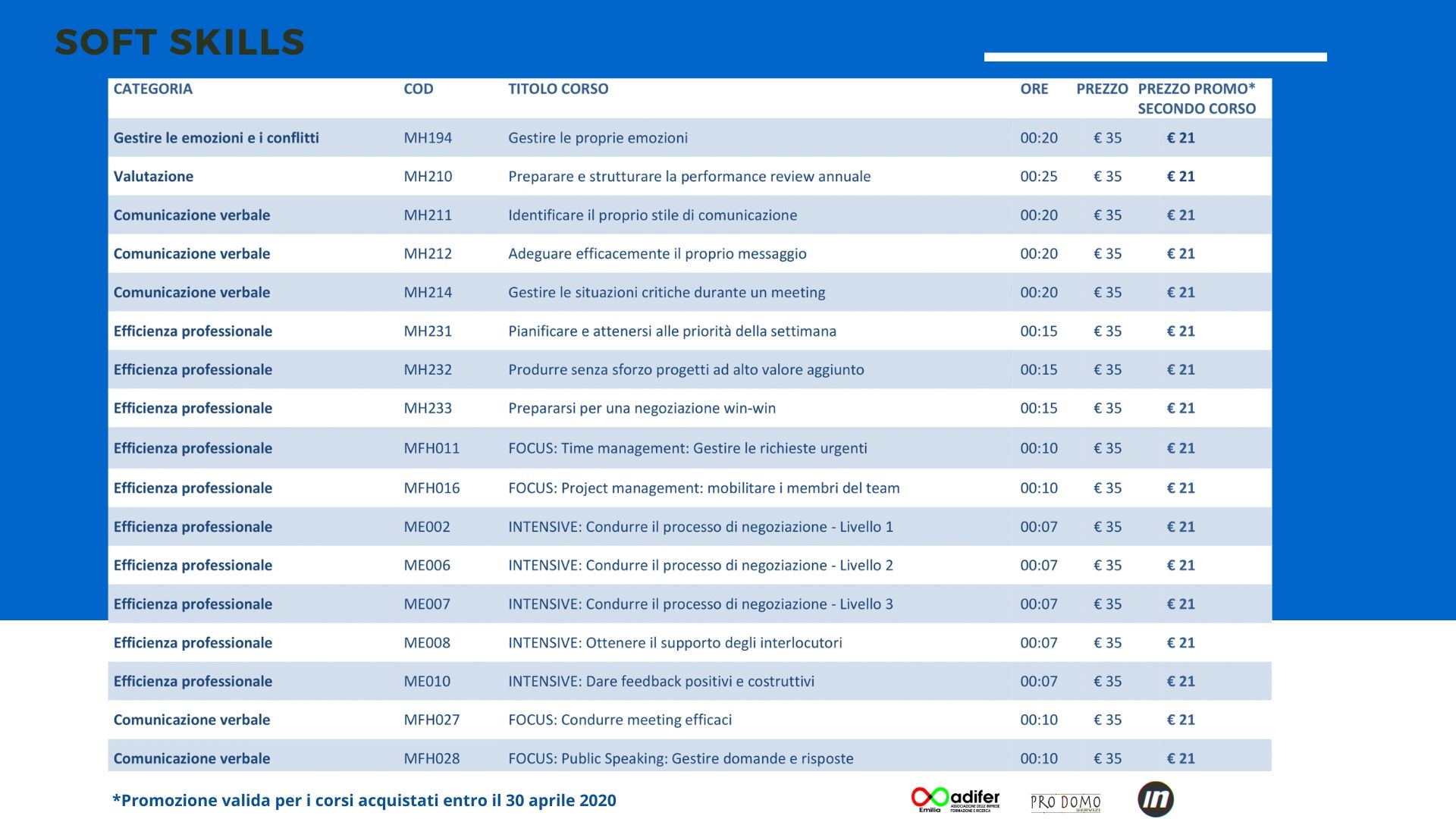Click 'Identificare il proprio stile di comunicazione'
Viewport: 1456px width, 819px height.
pyautogui.click(x=653, y=215)
